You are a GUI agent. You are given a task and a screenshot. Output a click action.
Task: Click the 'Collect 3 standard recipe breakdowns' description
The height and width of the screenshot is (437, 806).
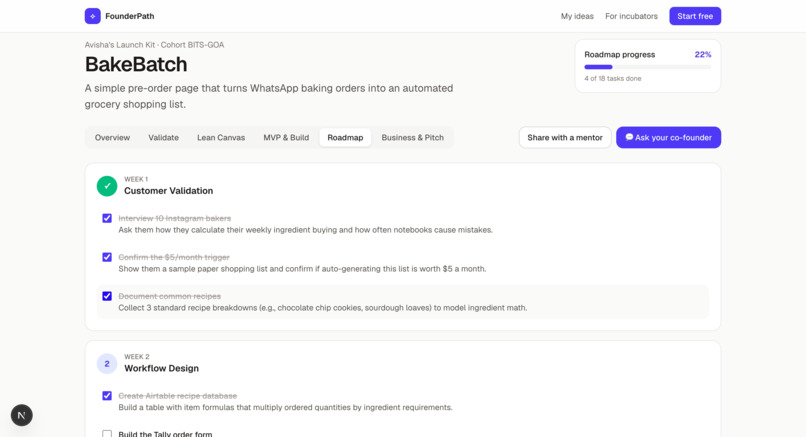(x=323, y=307)
